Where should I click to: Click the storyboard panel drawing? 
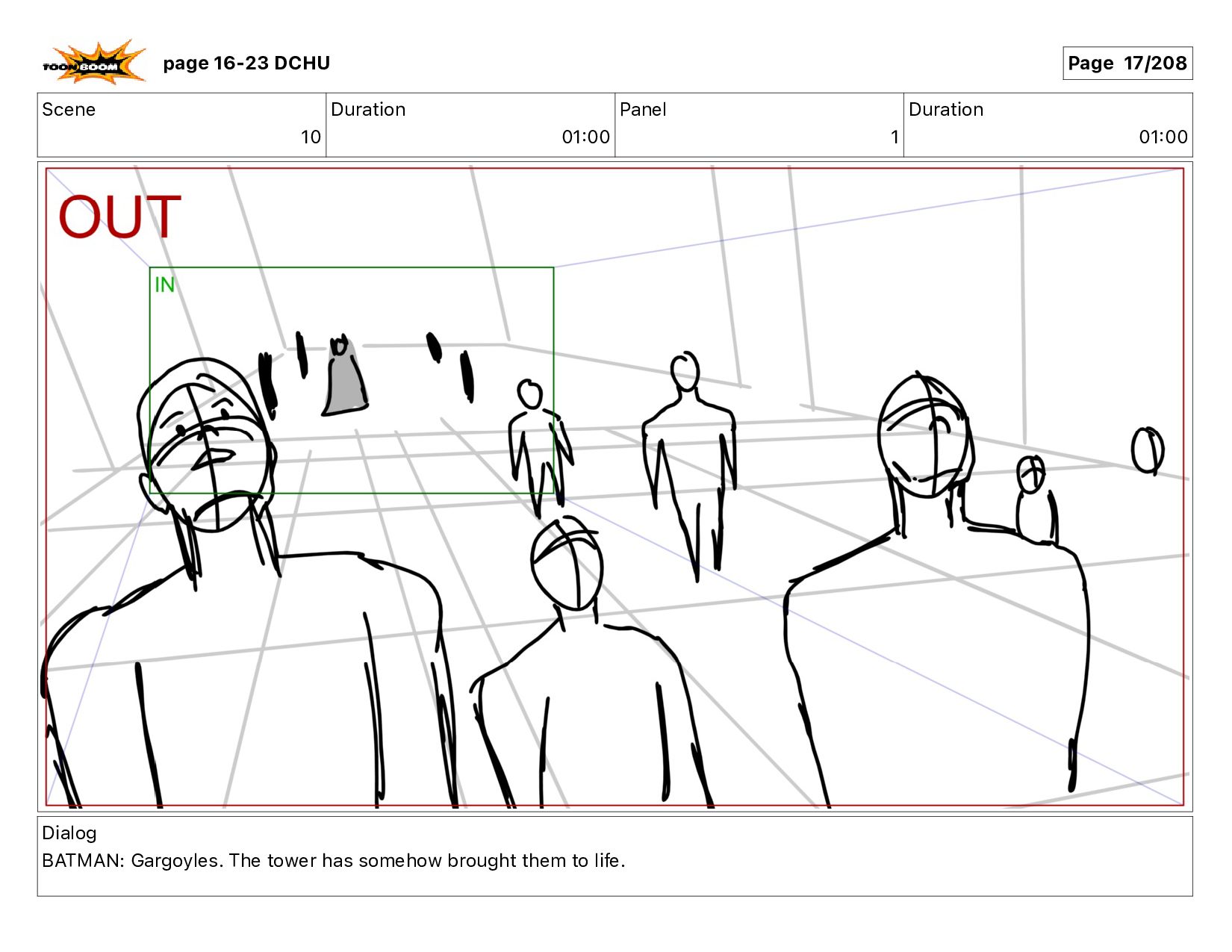(615, 487)
